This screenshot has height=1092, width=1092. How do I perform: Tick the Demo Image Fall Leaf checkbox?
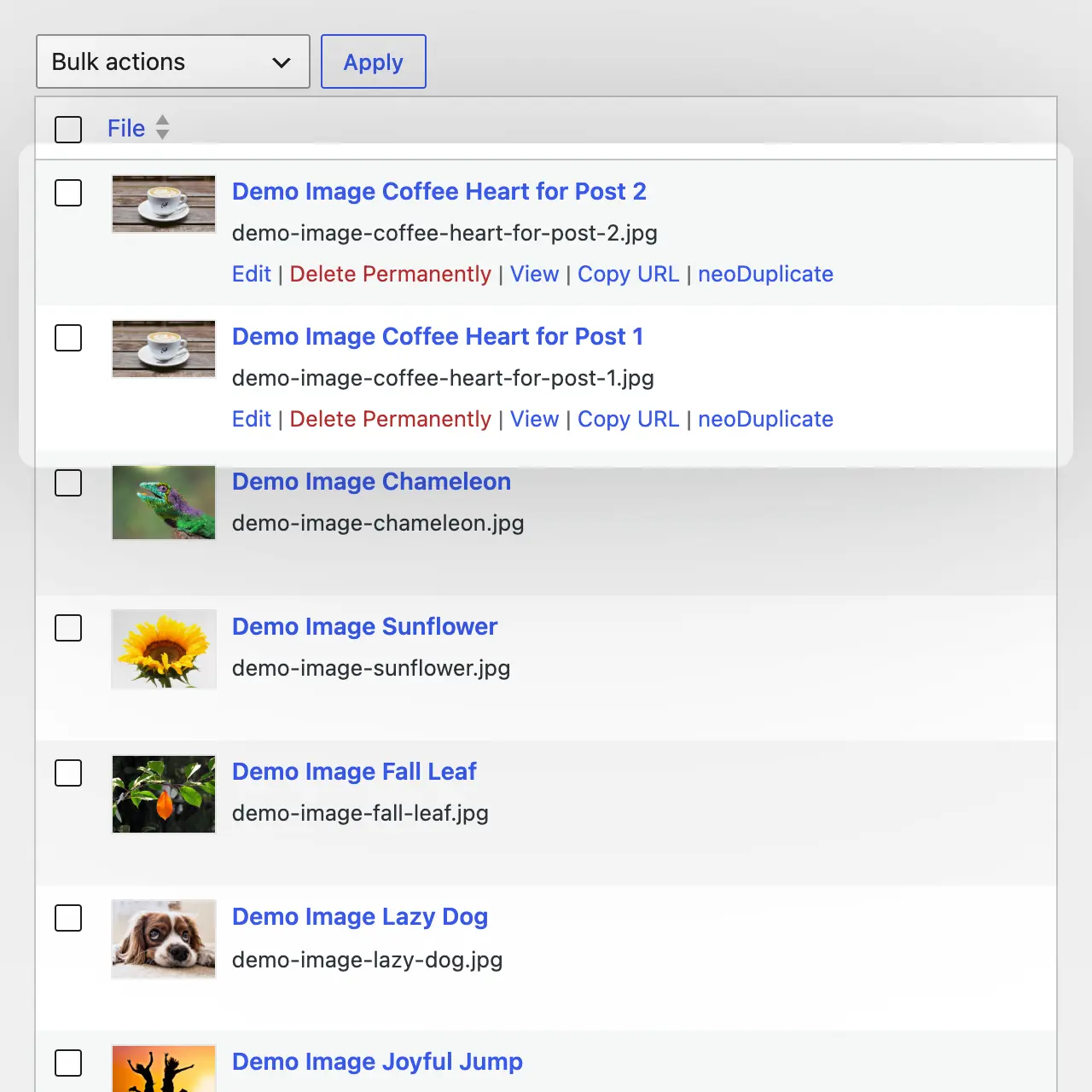68,773
